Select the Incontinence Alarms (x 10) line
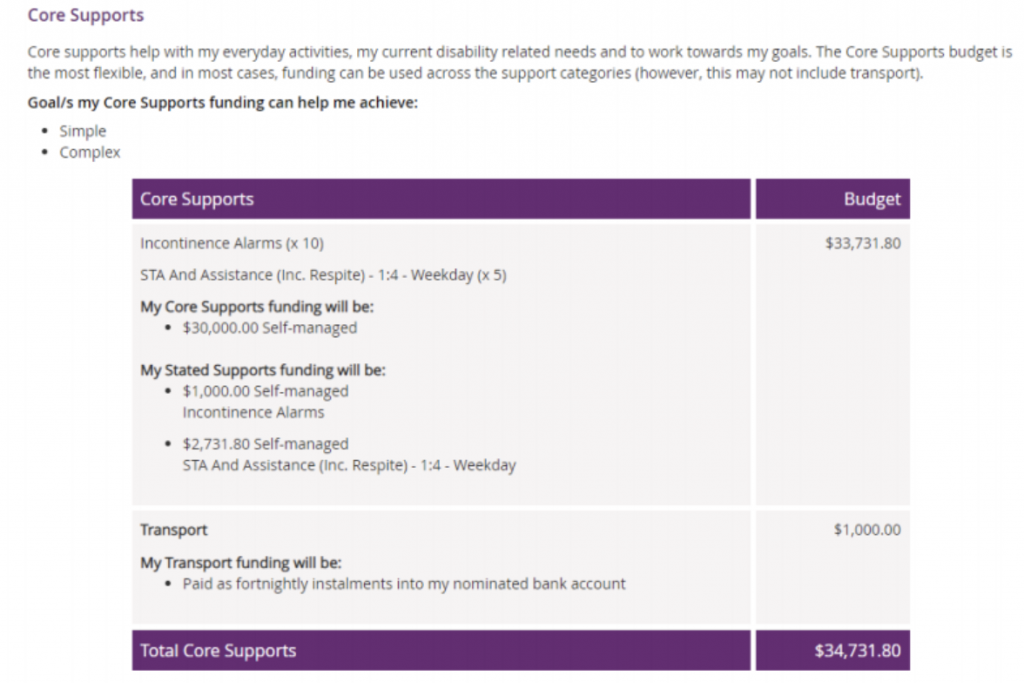The image size is (1024, 683). [232, 244]
